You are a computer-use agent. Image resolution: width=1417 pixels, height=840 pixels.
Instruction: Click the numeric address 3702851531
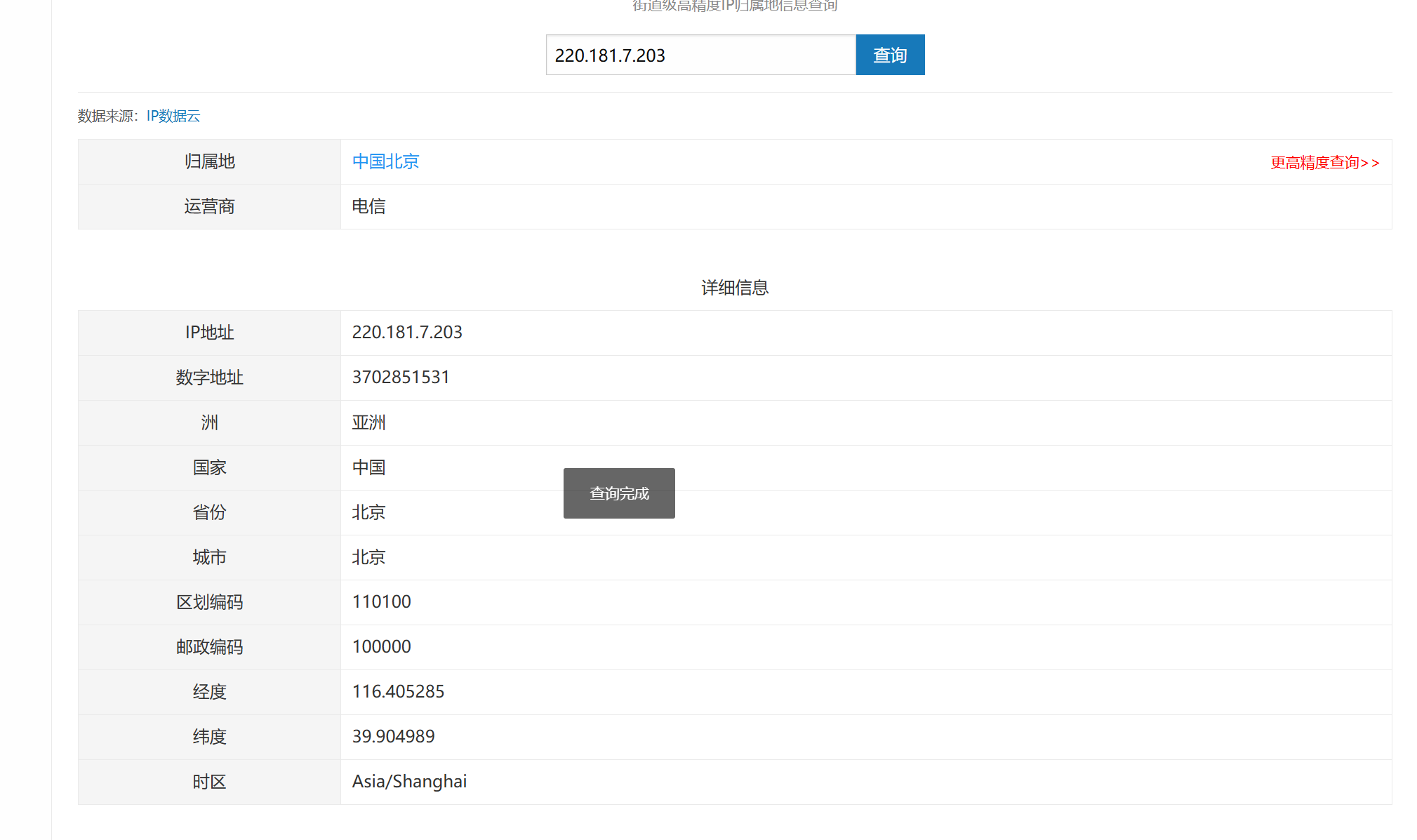click(x=401, y=377)
